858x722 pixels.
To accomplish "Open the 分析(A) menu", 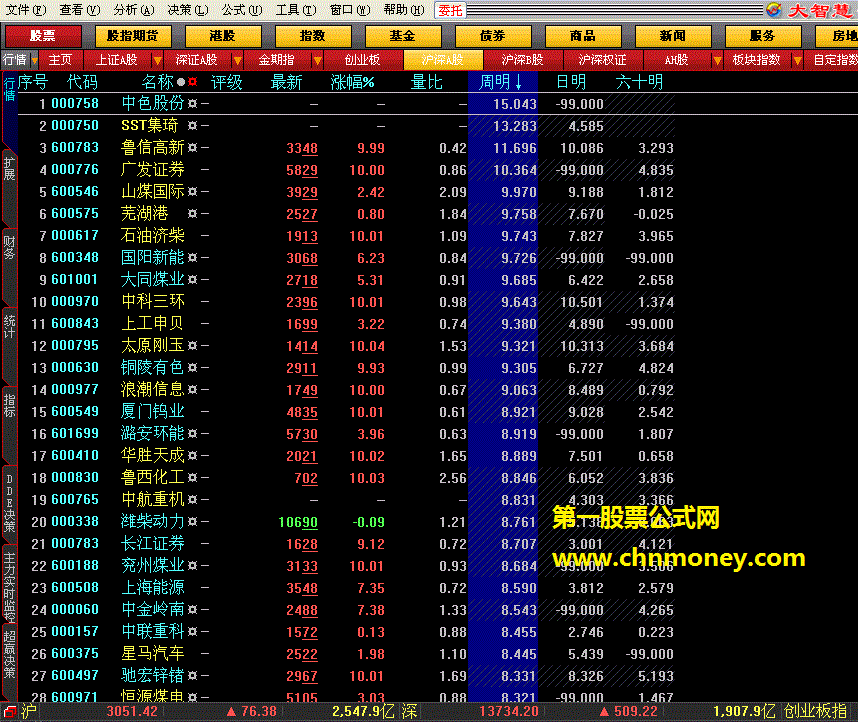I will [134, 10].
